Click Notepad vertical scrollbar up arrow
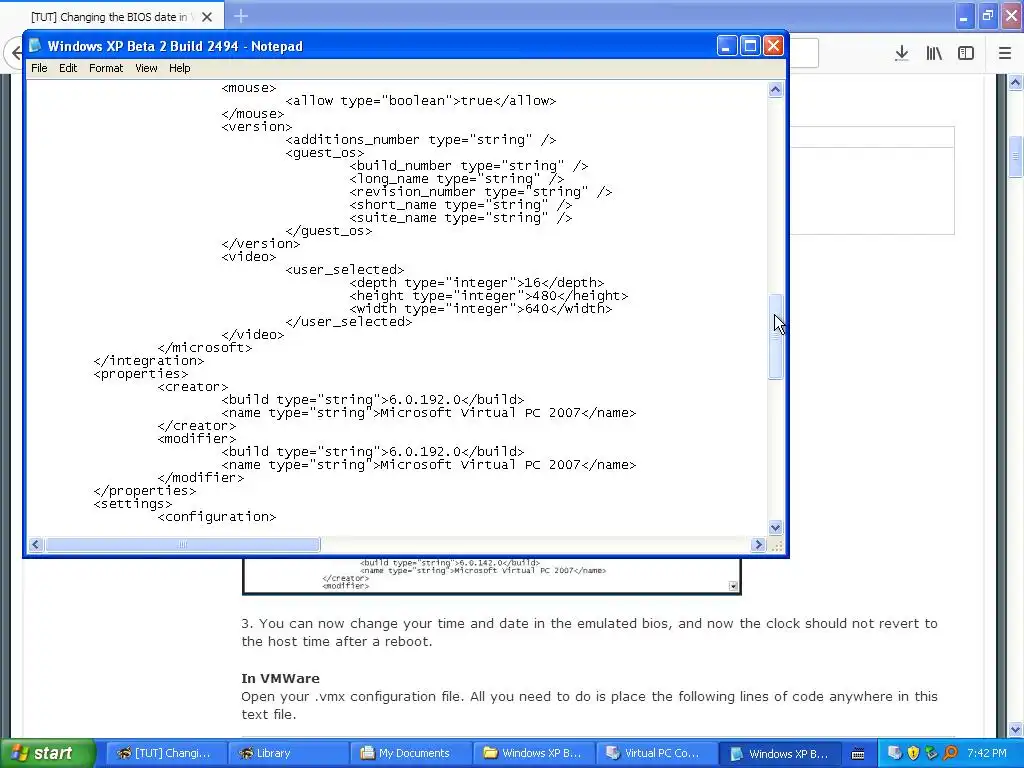This screenshot has height=768, width=1024. click(x=775, y=89)
